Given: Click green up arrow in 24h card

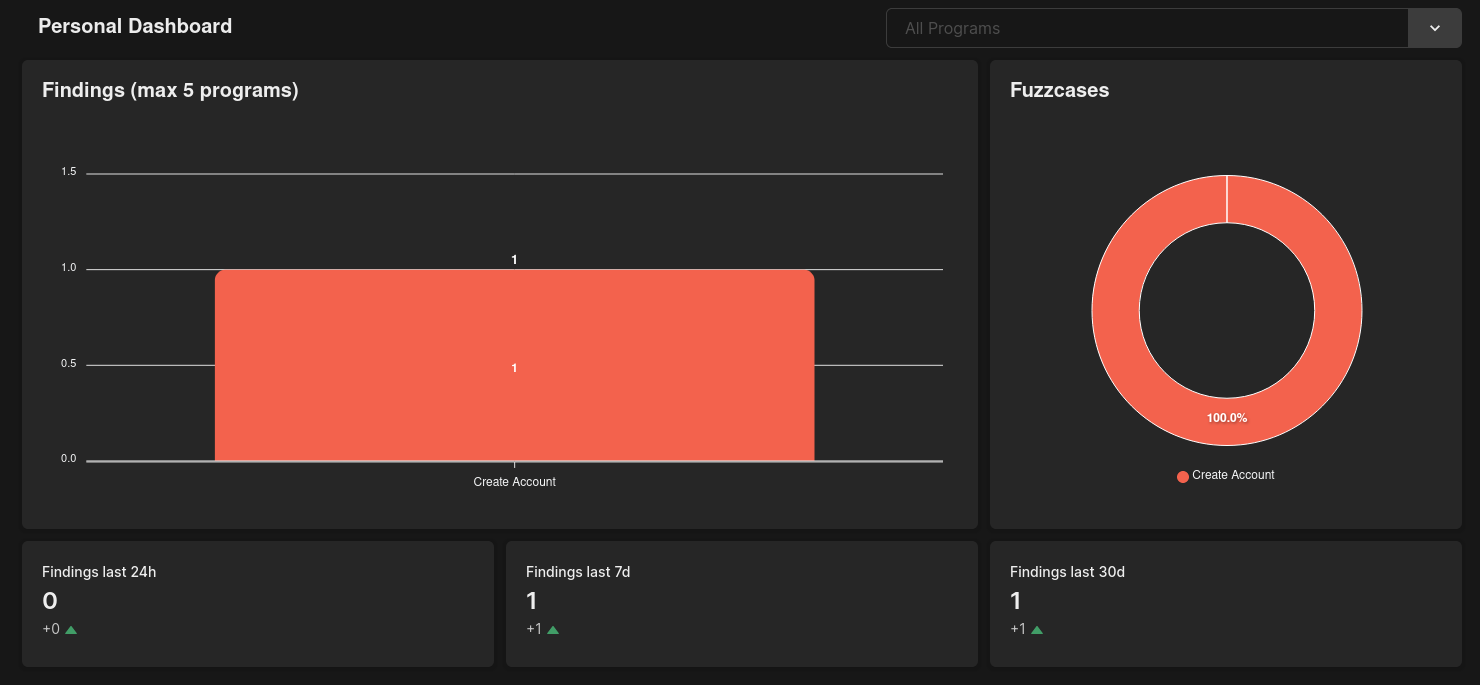Looking at the screenshot, I should [71, 630].
